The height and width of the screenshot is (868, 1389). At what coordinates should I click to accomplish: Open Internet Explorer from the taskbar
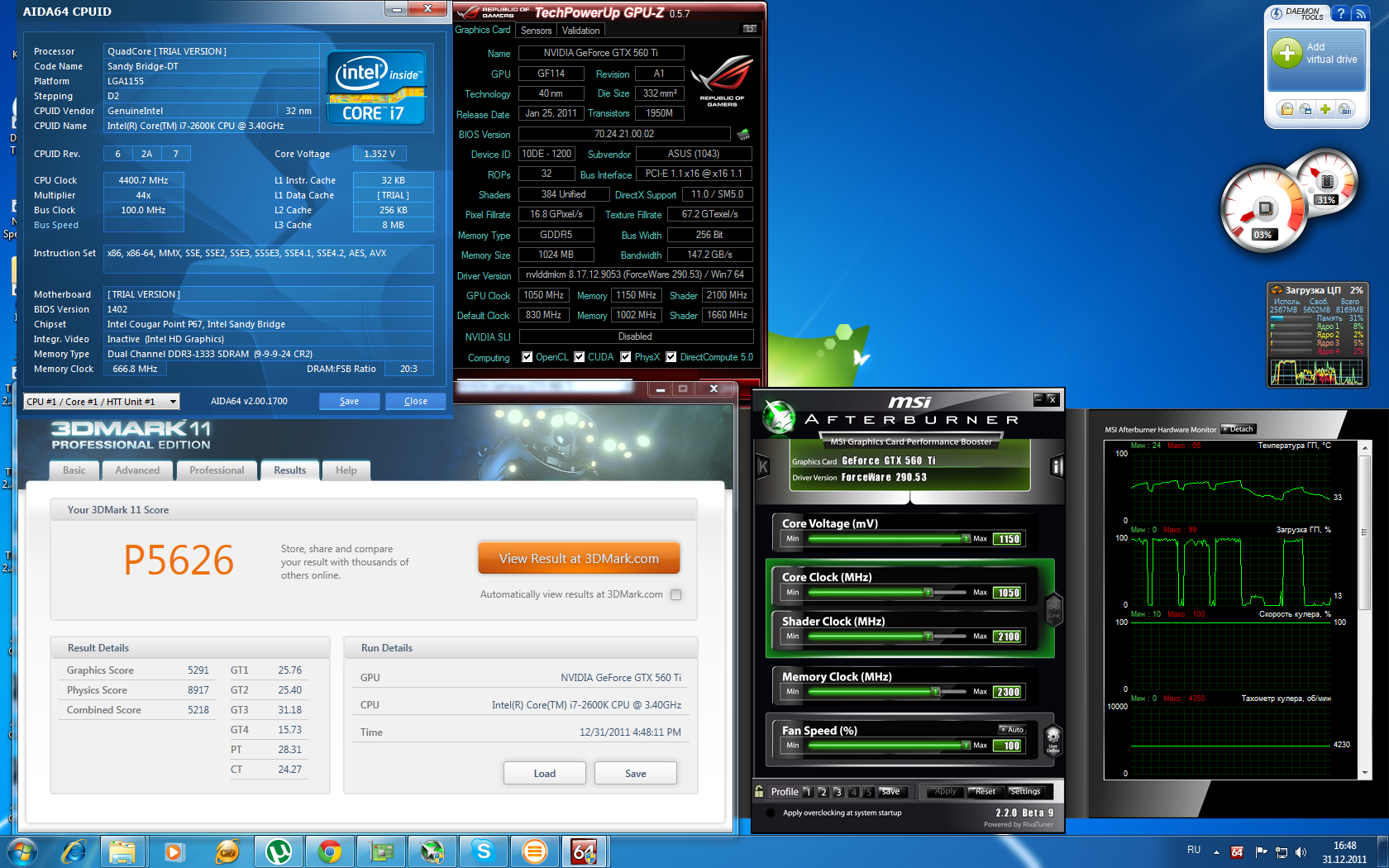coord(74,851)
